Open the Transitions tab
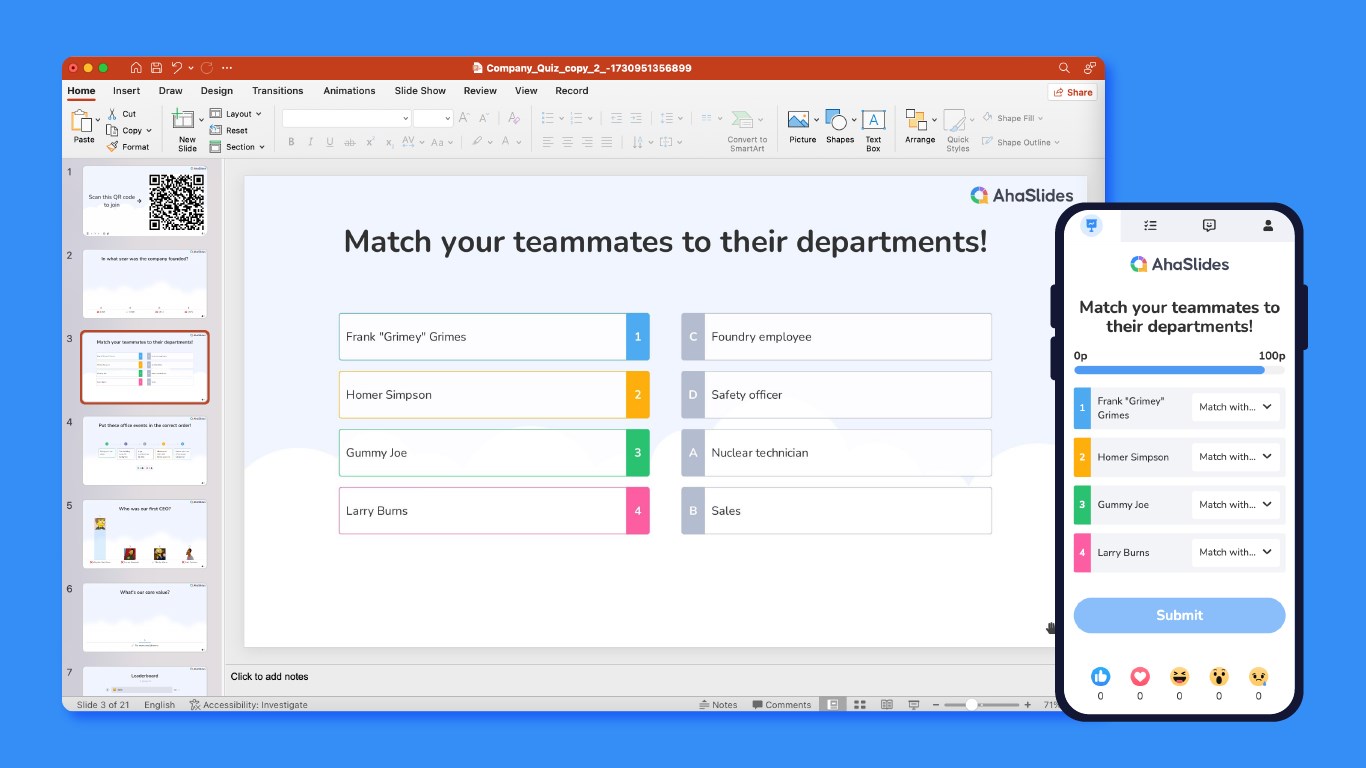 click(x=277, y=91)
